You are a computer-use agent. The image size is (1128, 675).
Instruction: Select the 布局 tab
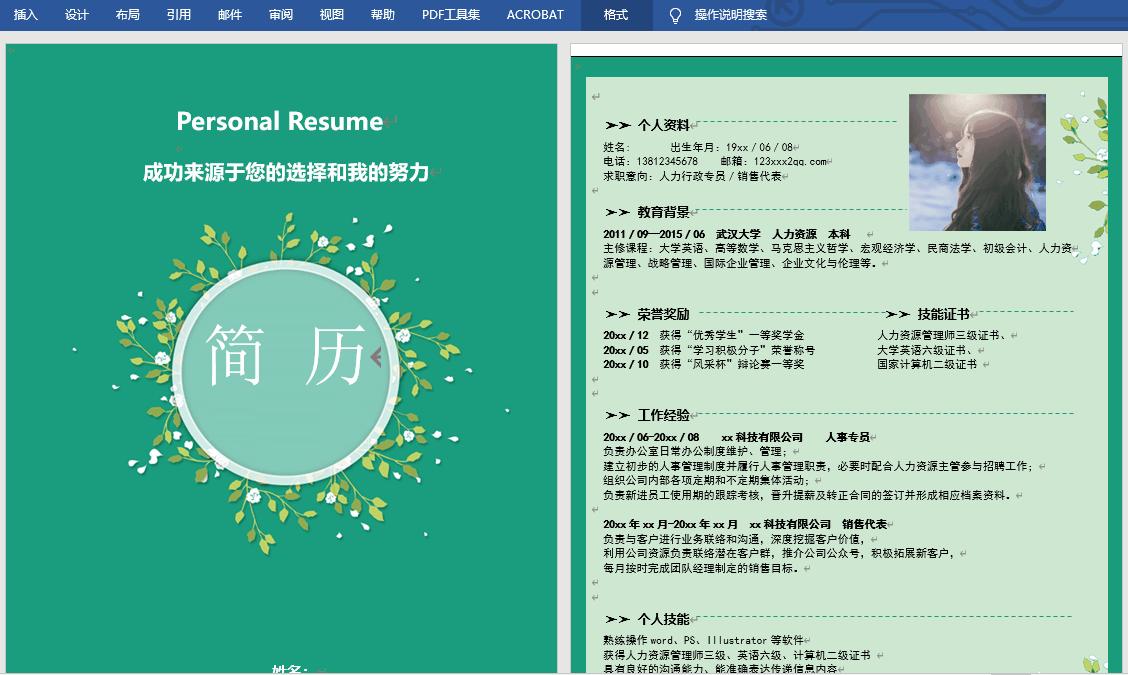click(127, 15)
